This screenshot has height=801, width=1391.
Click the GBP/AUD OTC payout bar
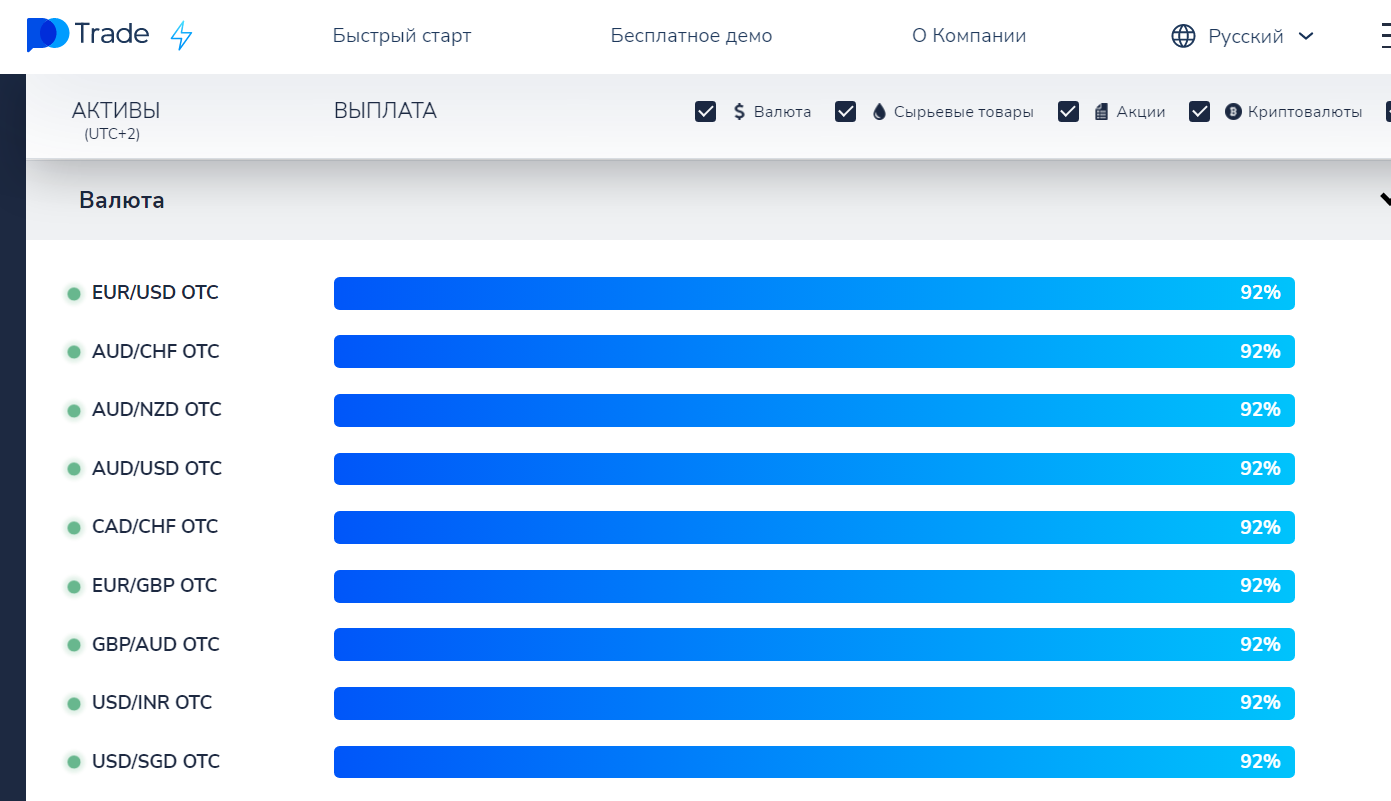tap(814, 644)
